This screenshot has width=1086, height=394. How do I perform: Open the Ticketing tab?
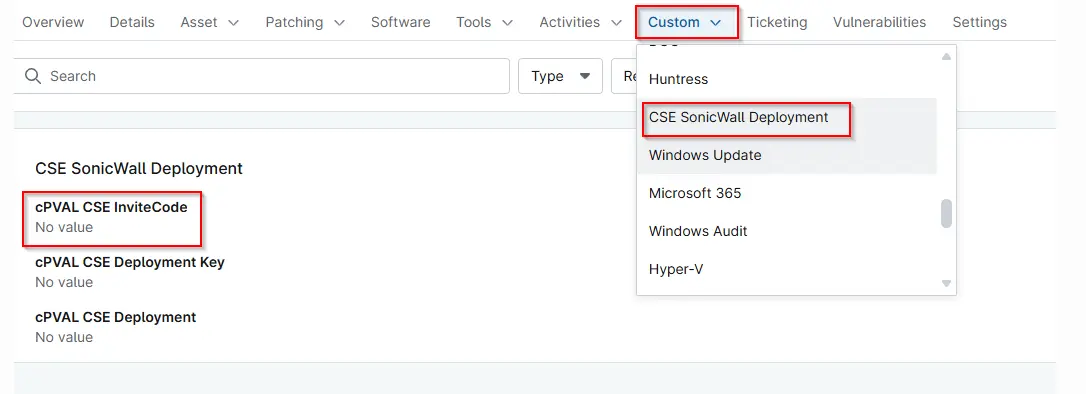pyautogui.click(x=777, y=22)
